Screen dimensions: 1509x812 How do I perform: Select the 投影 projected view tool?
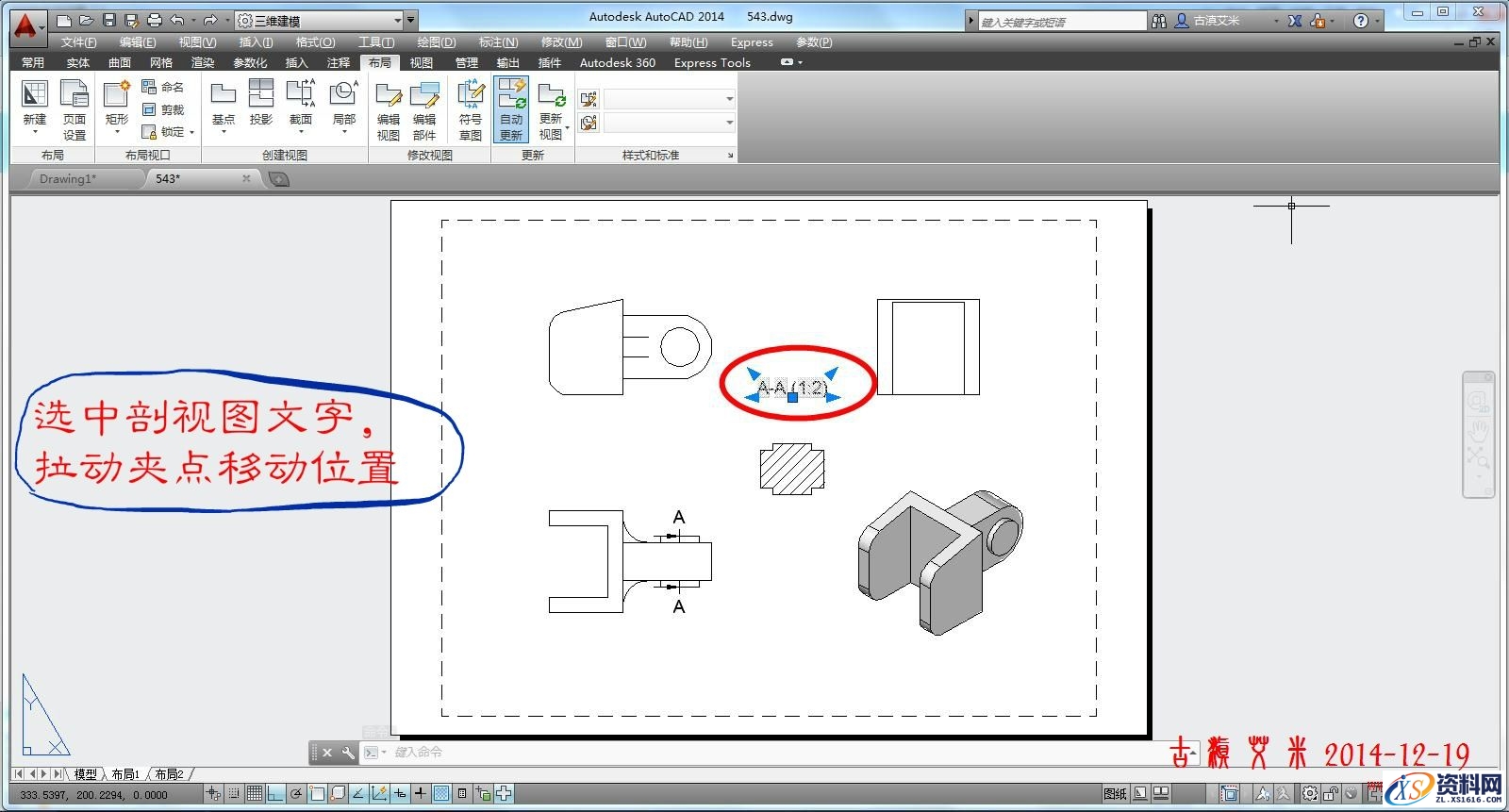click(261, 102)
